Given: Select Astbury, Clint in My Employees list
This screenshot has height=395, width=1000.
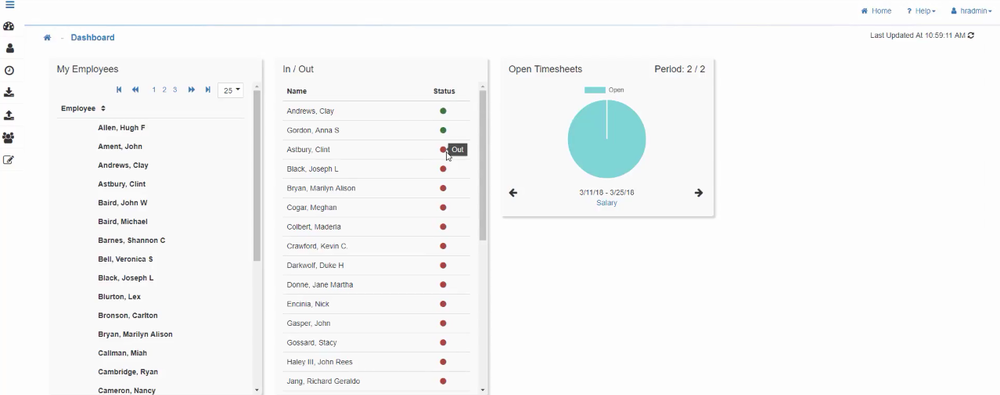Looking at the screenshot, I should [122, 184].
